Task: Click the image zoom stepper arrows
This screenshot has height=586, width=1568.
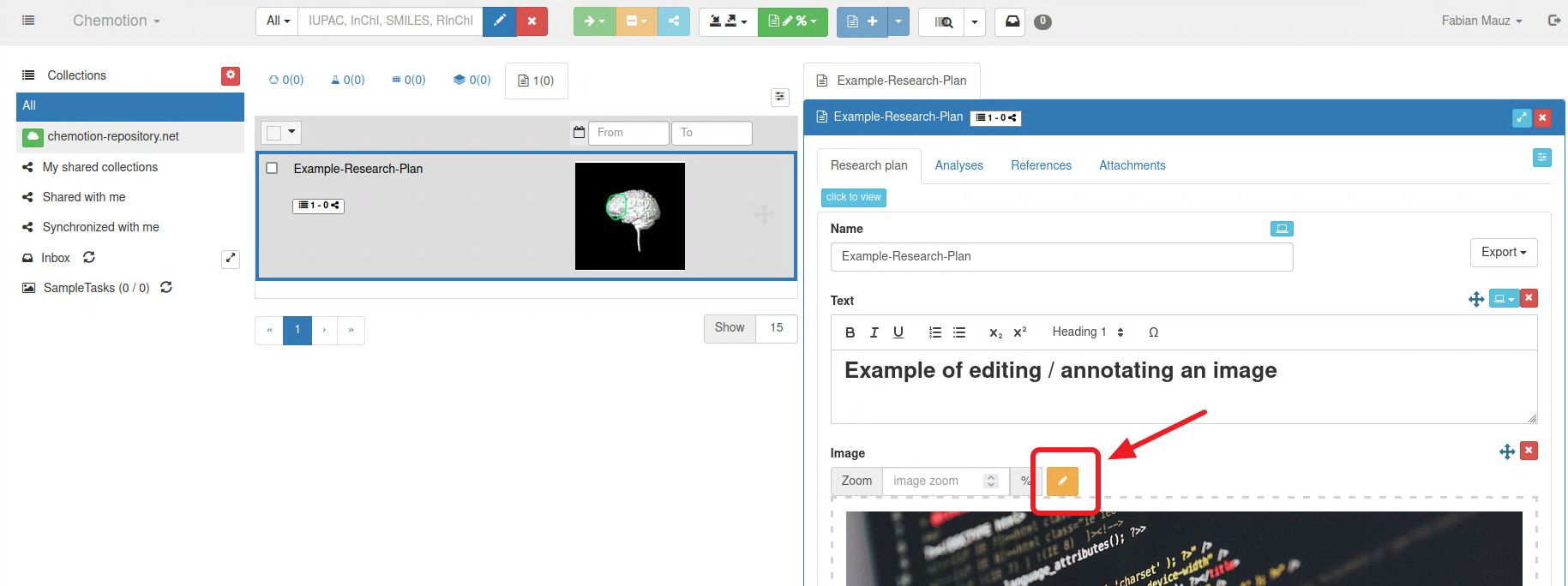Action: [991, 481]
